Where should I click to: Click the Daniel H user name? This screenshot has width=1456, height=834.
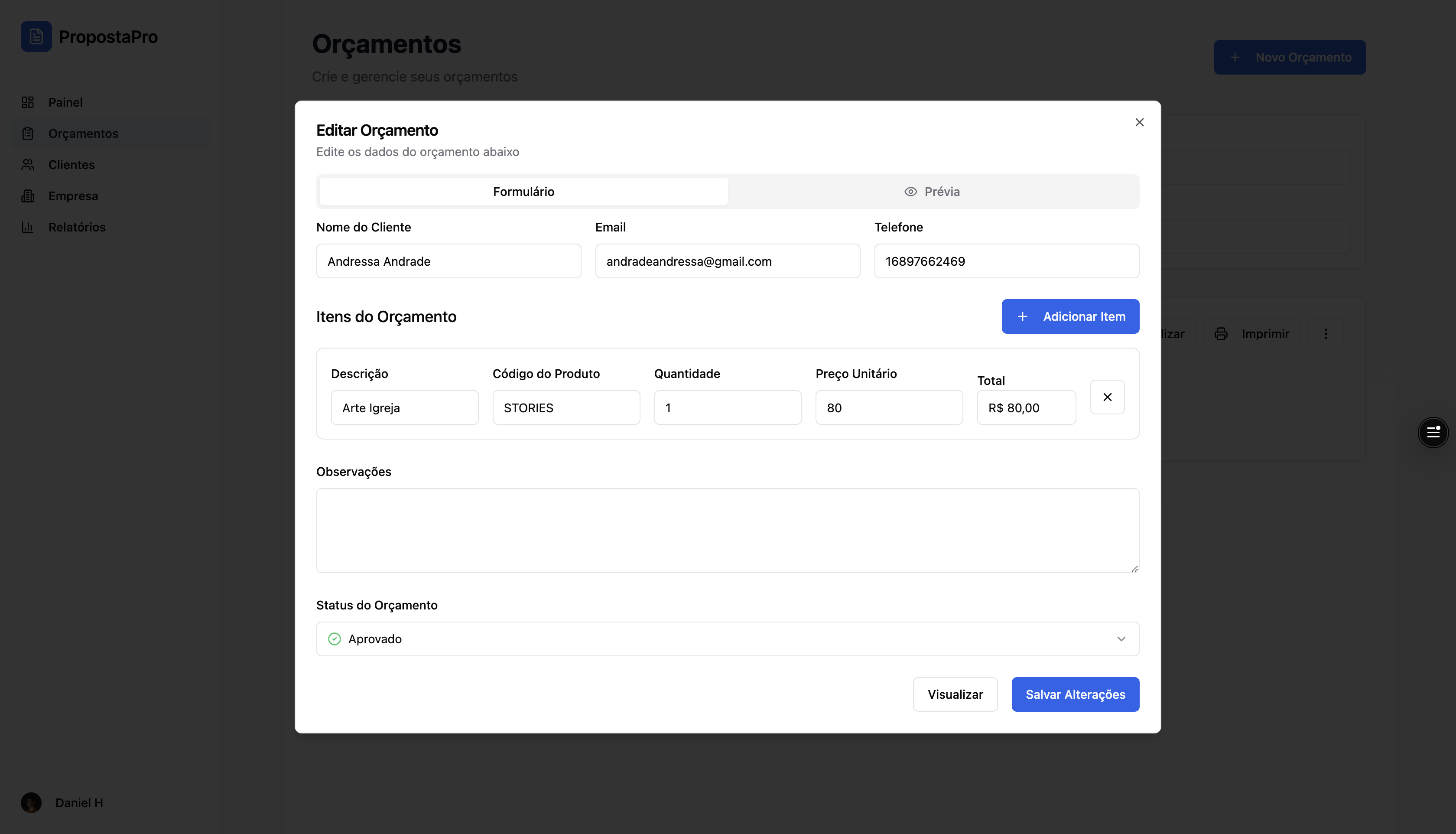pyautogui.click(x=79, y=802)
